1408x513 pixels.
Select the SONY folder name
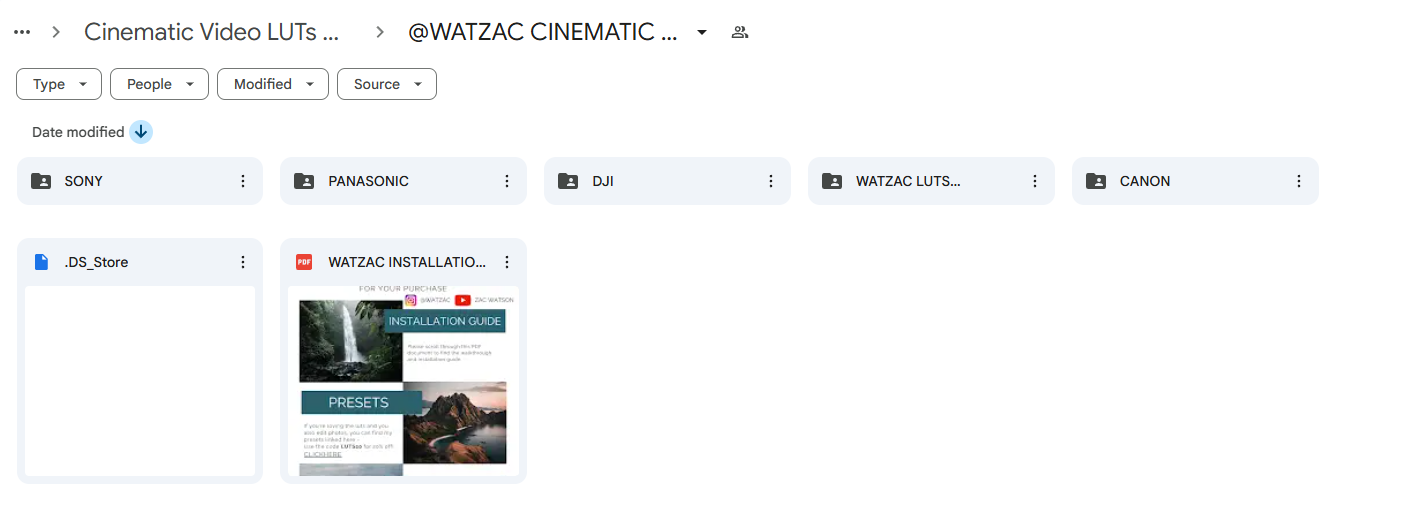[x=84, y=181]
